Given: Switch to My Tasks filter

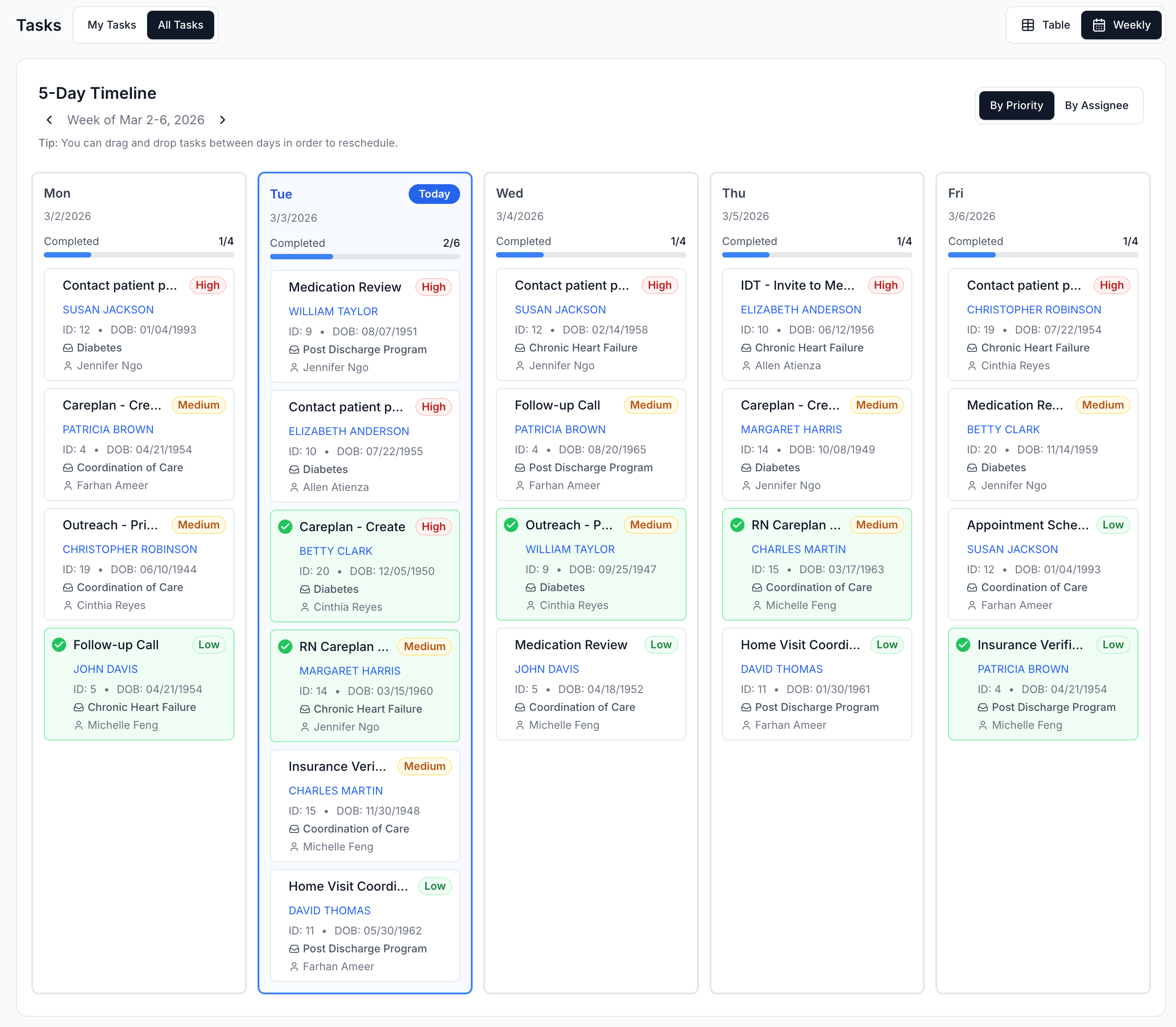Looking at the screenshot, I should point(112,25).
